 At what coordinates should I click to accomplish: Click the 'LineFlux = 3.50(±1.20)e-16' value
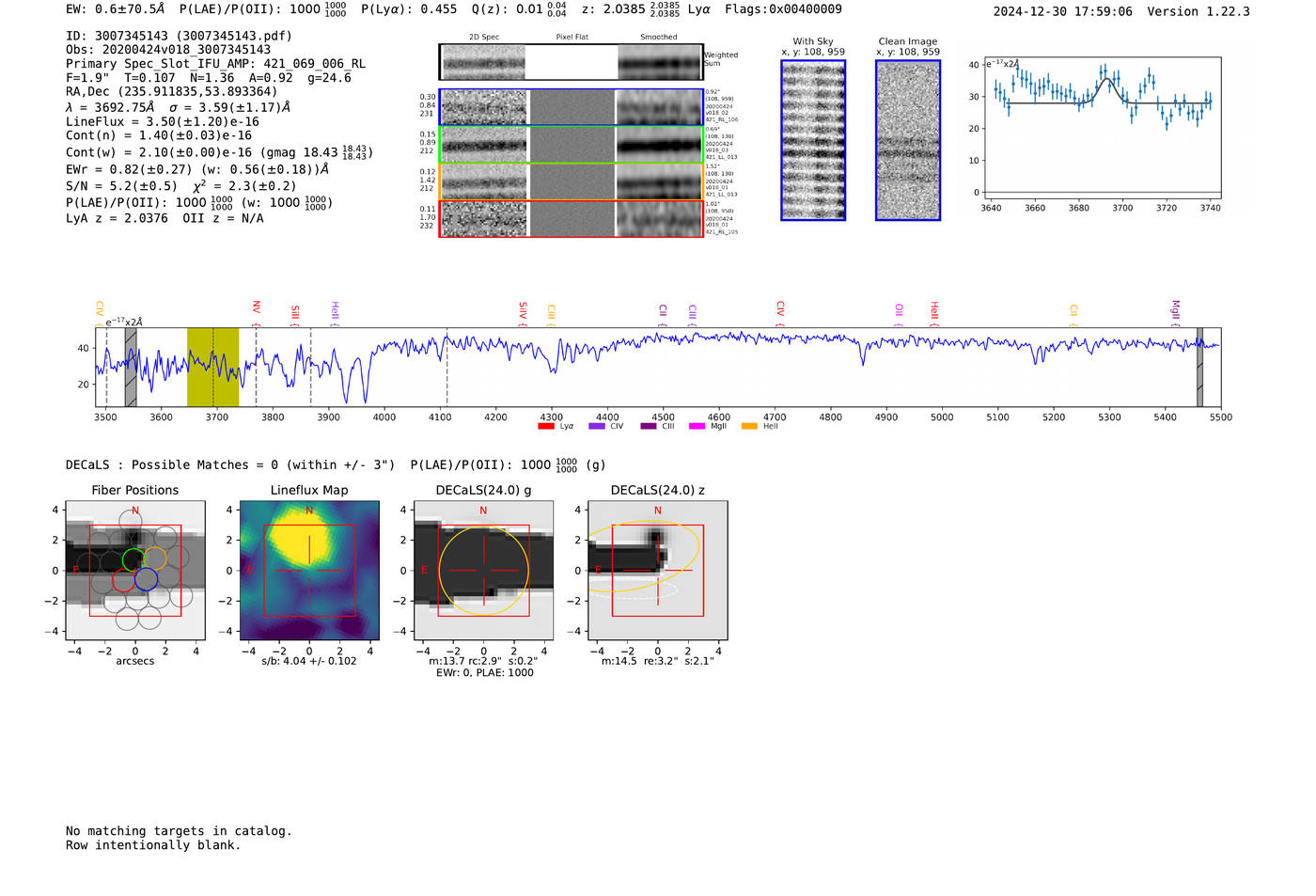point(163,121)
